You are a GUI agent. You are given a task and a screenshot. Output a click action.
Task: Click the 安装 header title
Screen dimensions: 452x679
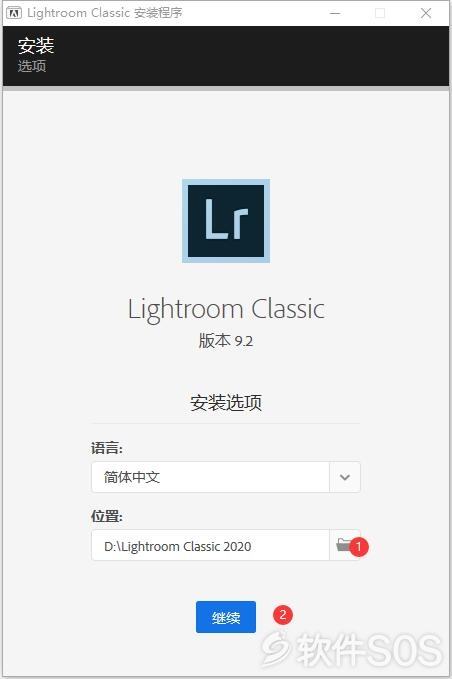point(36,45)
